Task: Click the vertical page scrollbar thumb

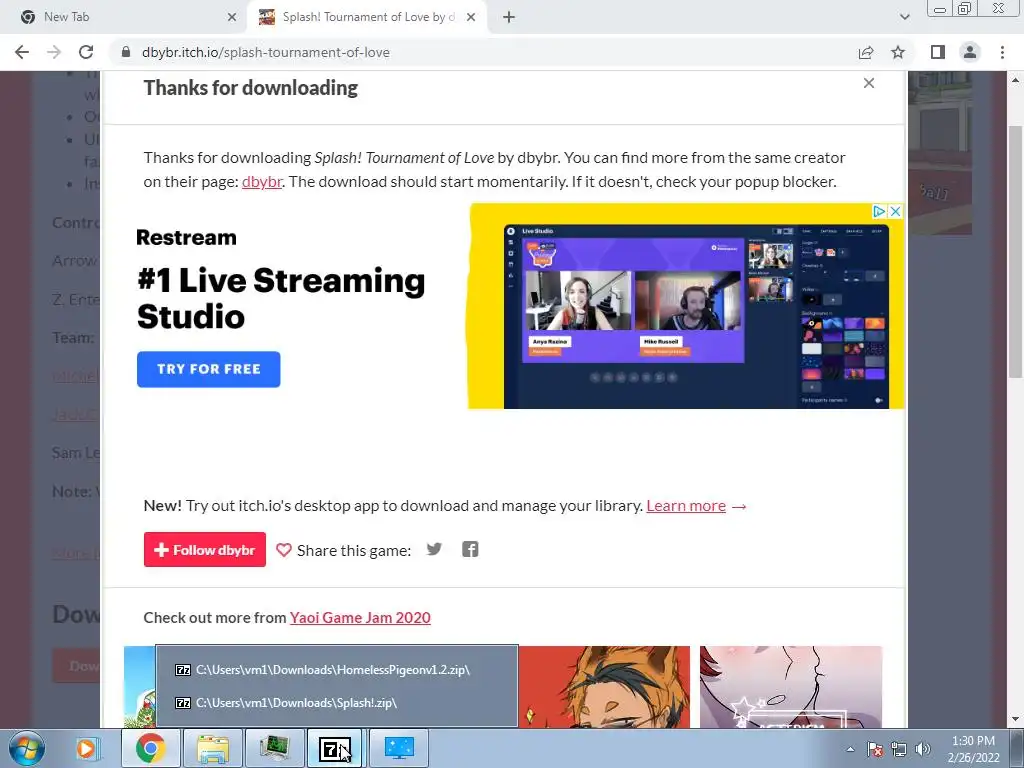Action: tap(1016, 251)
